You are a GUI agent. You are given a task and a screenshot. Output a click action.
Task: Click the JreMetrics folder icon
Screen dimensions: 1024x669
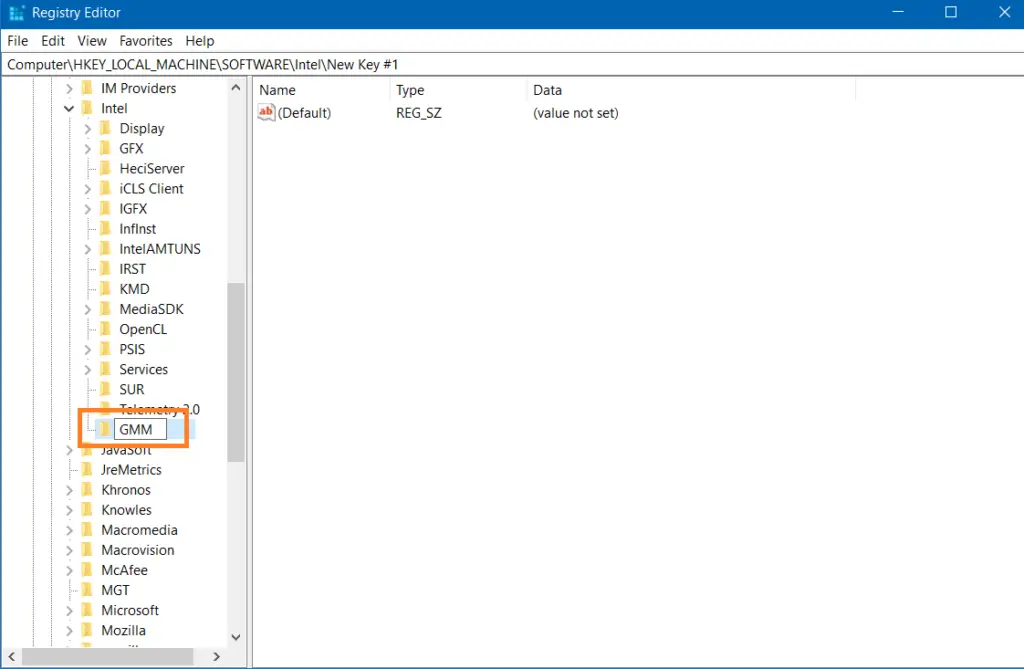click(x=87, y=469)
